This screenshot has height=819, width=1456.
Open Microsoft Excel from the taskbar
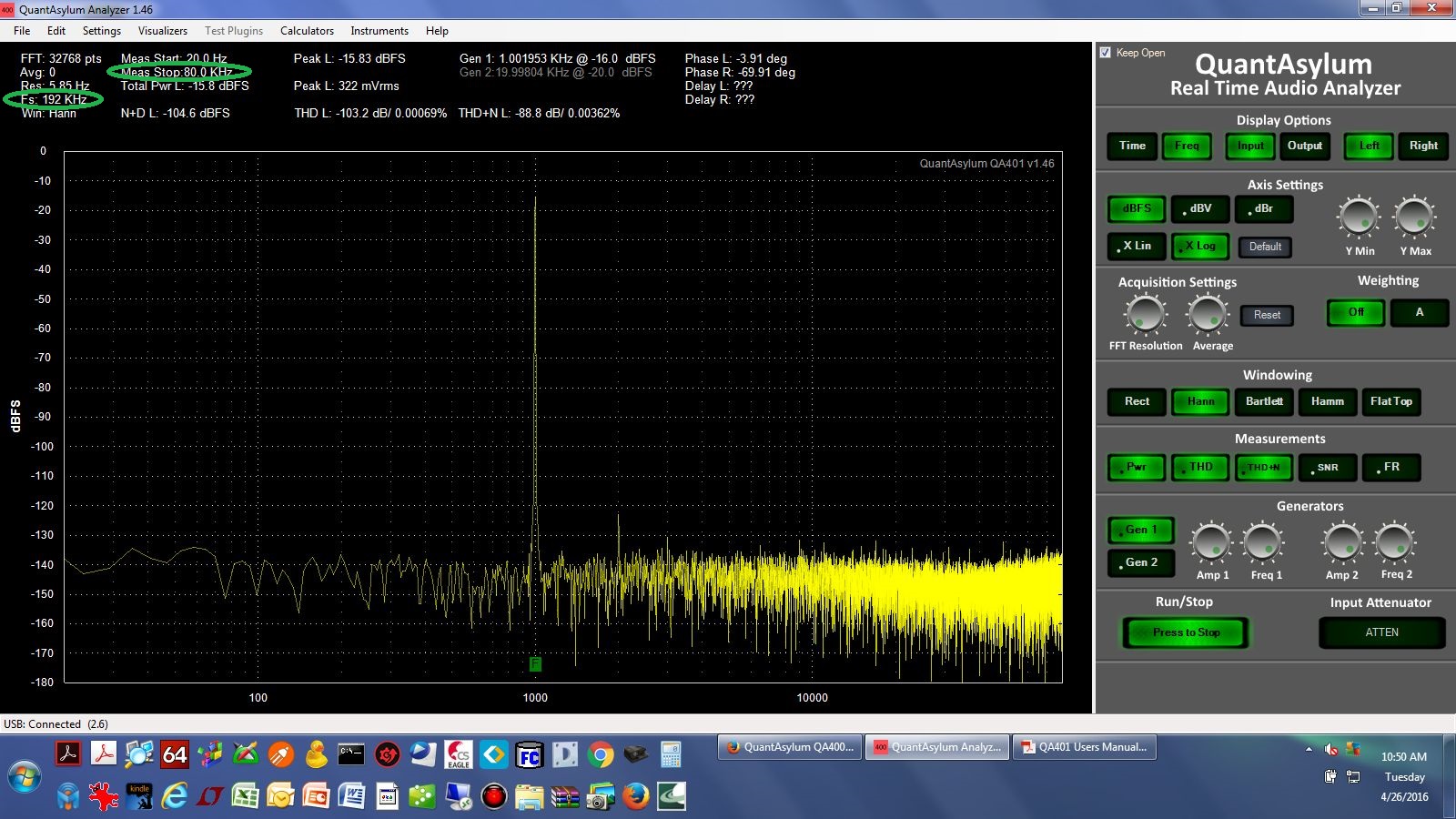(x=245, y=796)
